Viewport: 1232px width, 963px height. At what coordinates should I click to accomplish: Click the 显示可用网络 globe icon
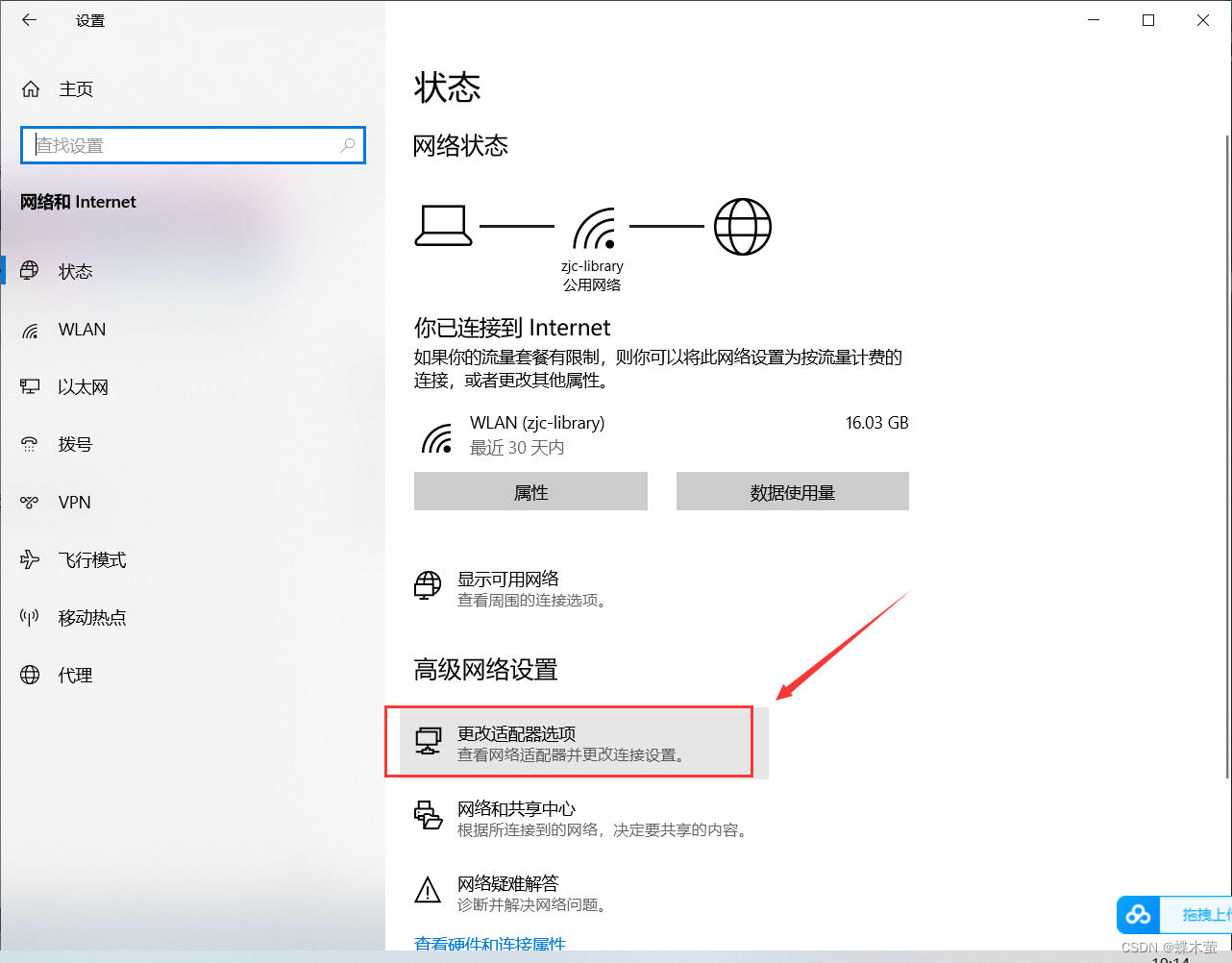(x=428, y=584)
